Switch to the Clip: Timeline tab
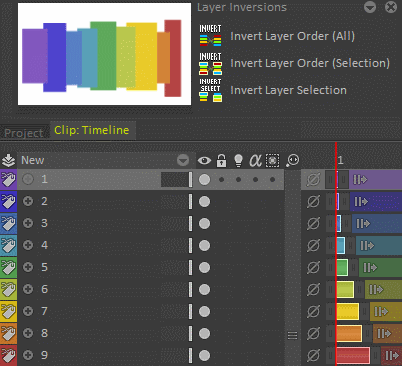This screenshot has height=366, width=402. pos(92,130)
